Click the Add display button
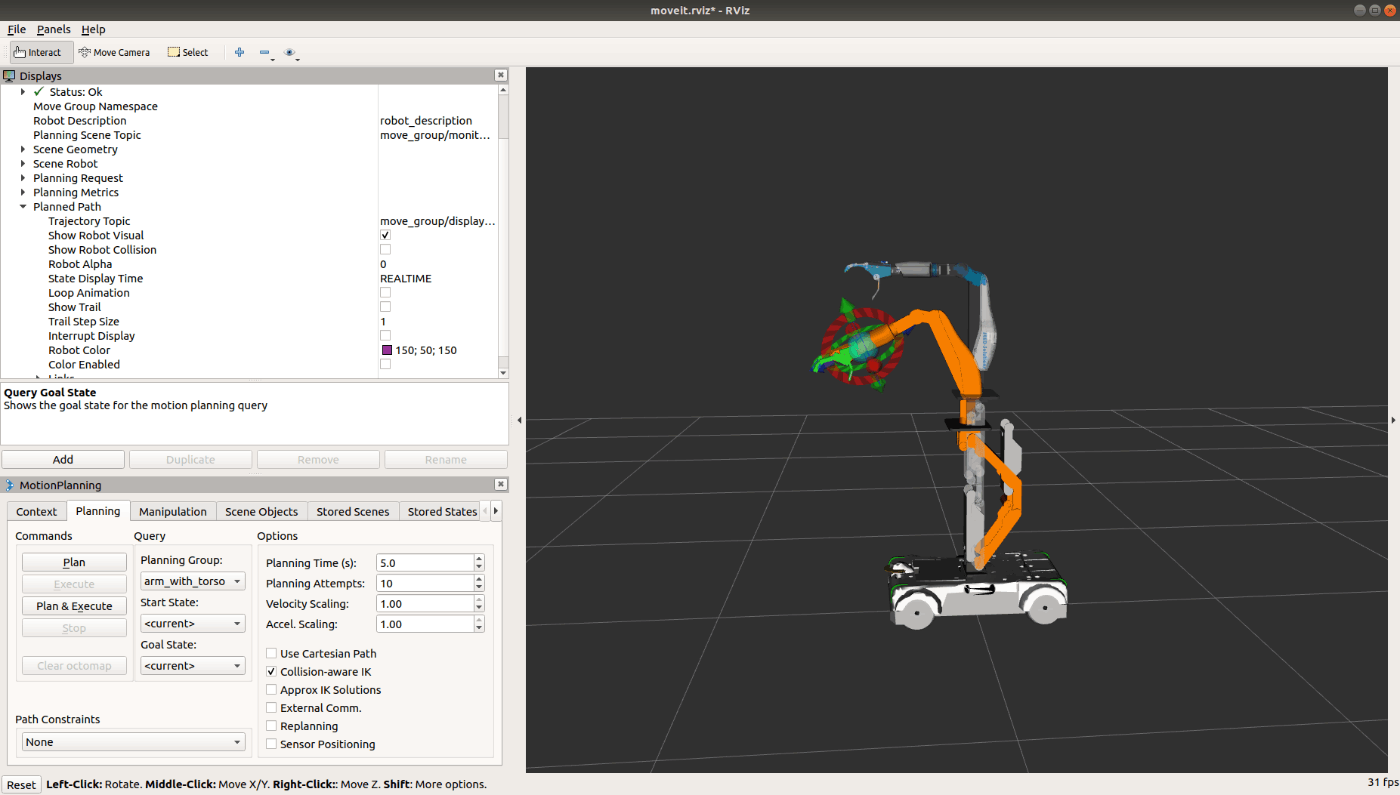This screenshot has width=1400, height=795. [63, 460]
